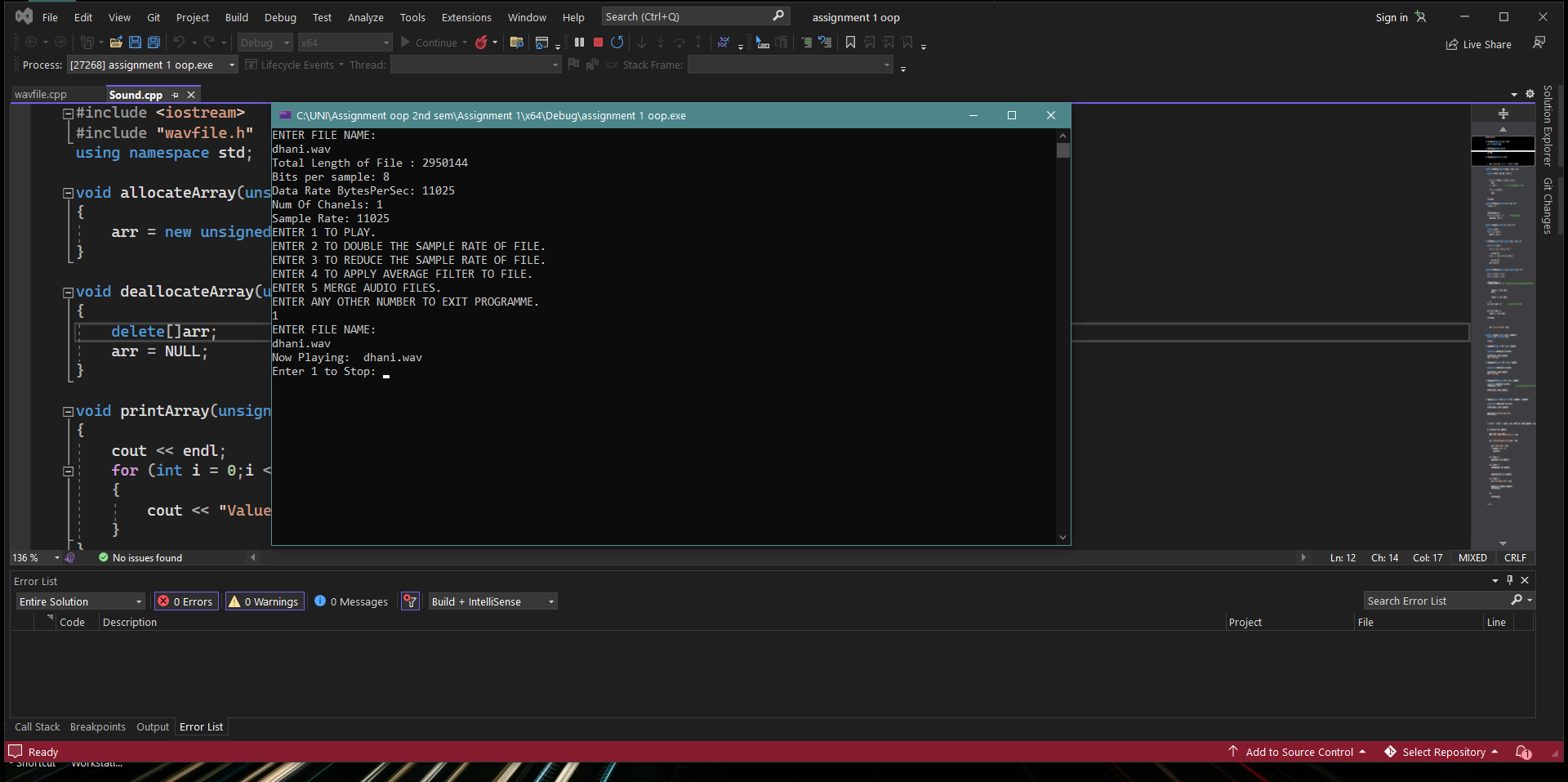Pin the Sound.cpp tab
1568x782 pixels.
click(175, 95)
